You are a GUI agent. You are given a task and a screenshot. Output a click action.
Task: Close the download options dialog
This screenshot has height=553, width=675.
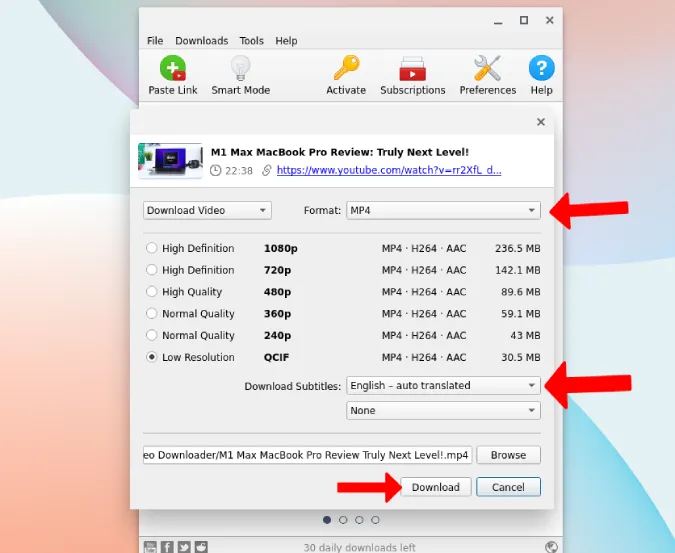click(x=541, y=122)
